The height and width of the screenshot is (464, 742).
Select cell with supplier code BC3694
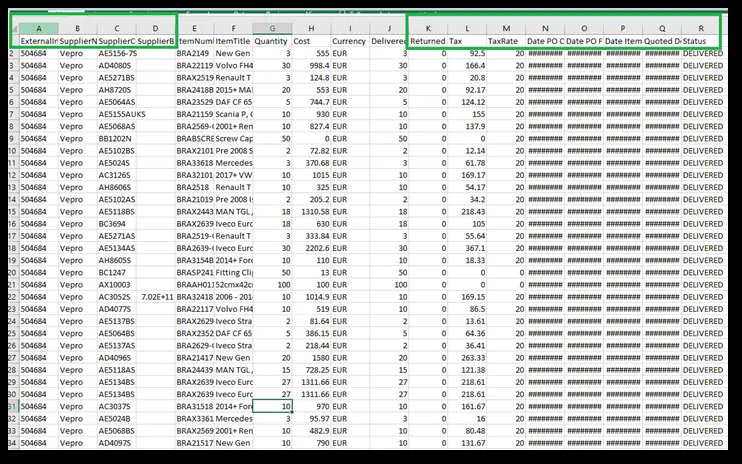[117, 224]
